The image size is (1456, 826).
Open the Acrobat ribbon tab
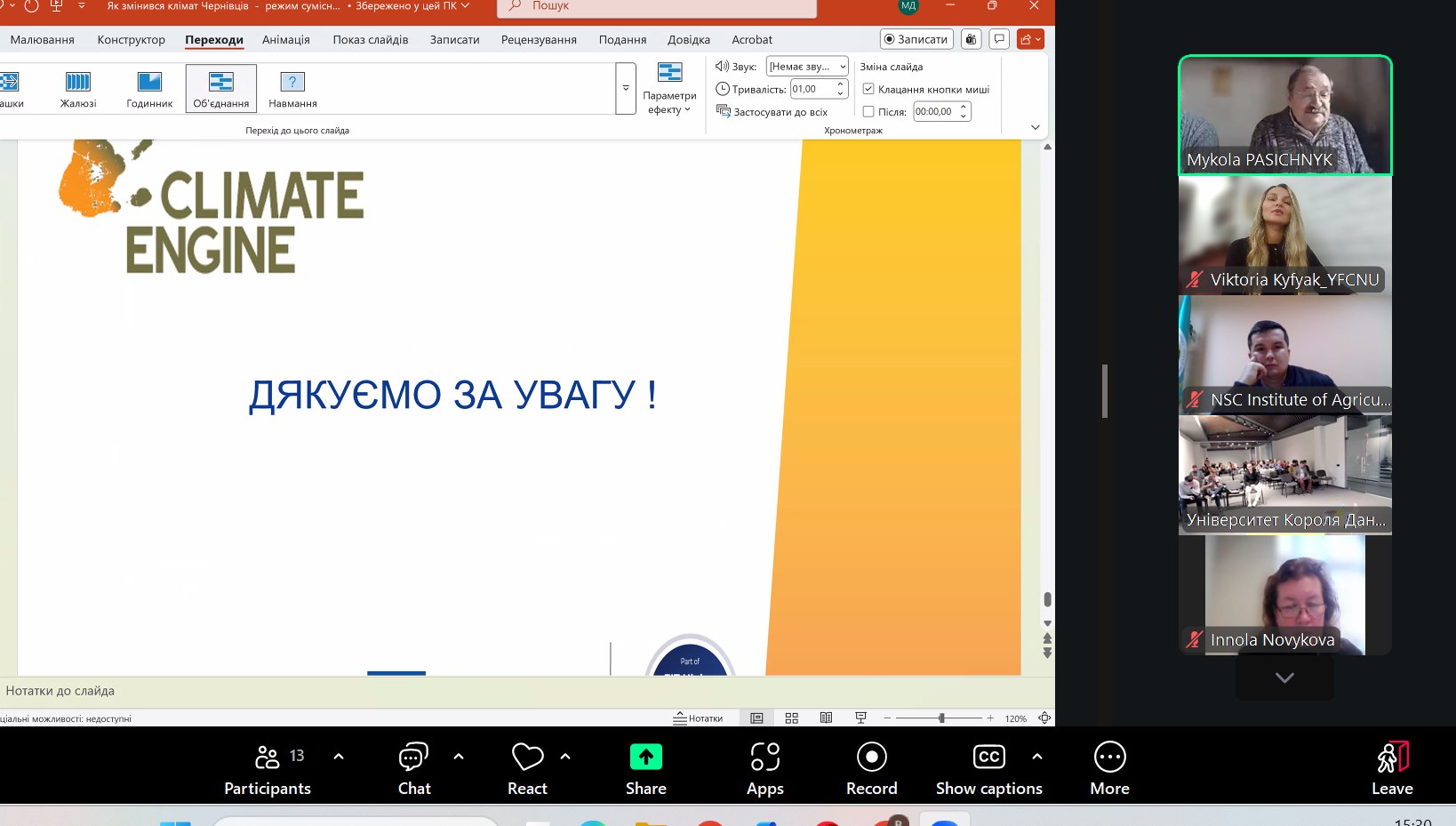click(x=752, y=39)
